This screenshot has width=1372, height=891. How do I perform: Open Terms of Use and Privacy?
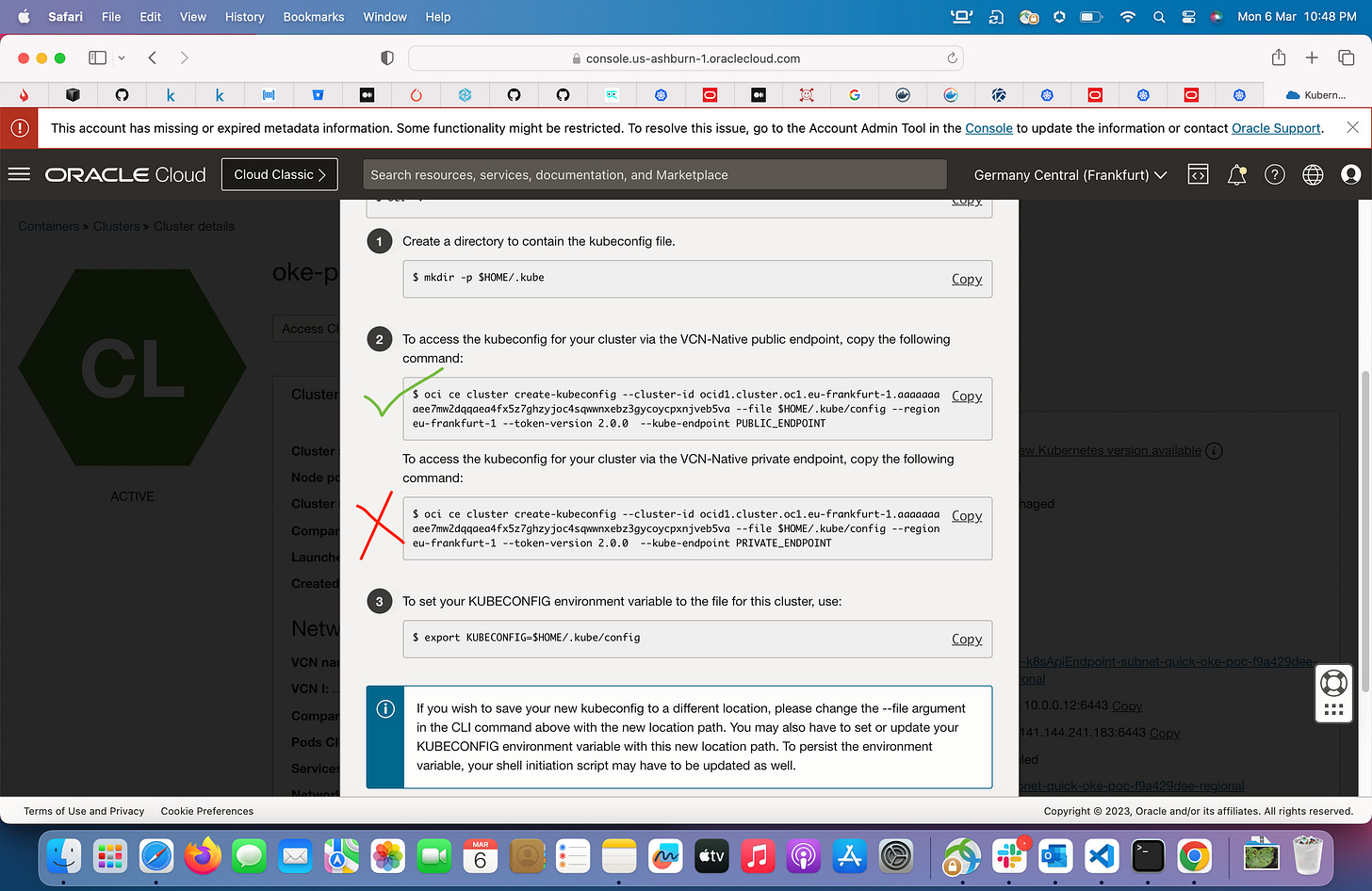pos(84,811)
